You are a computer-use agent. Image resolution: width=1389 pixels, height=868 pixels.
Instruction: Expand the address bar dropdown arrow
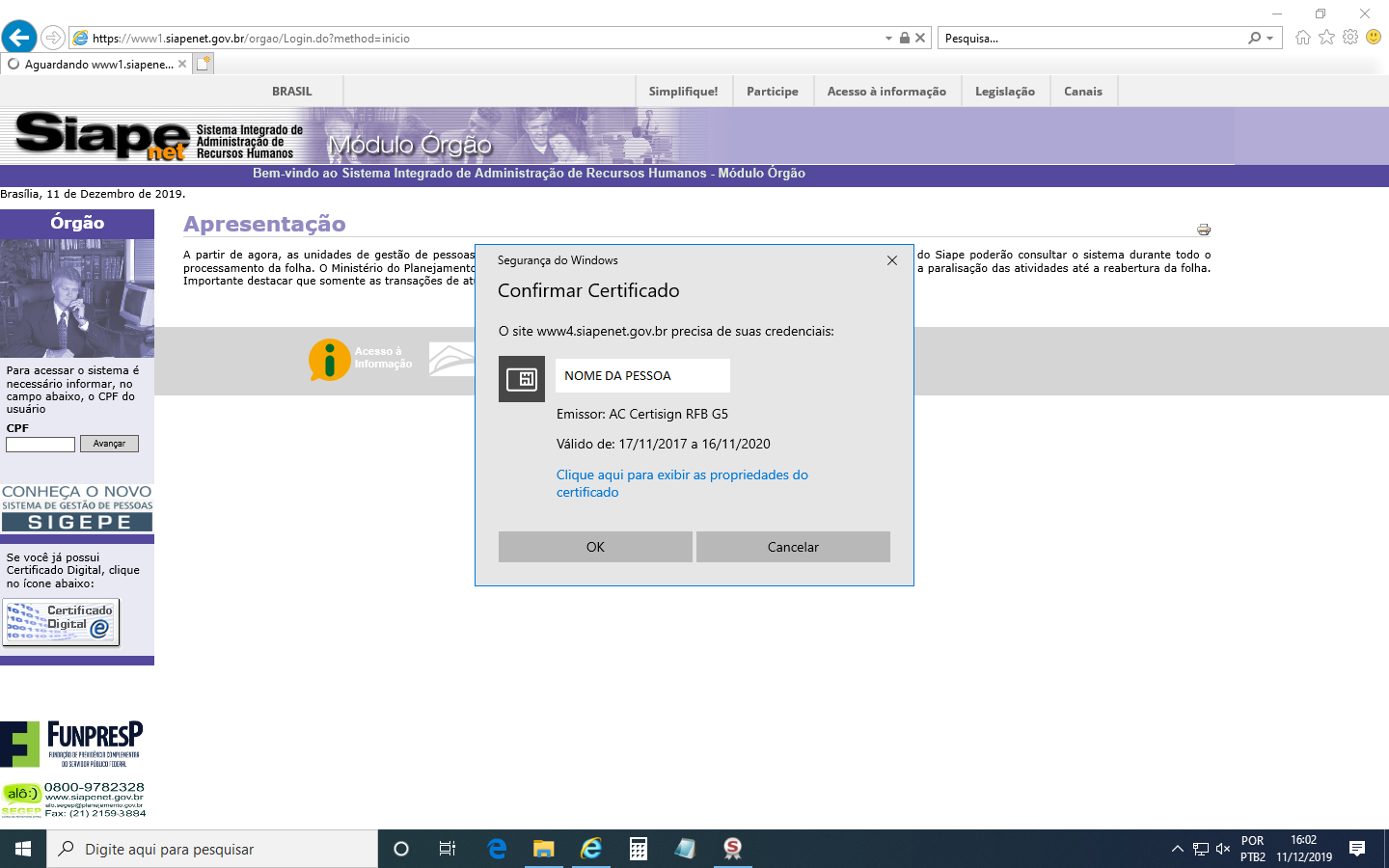(x=888, y=39)
